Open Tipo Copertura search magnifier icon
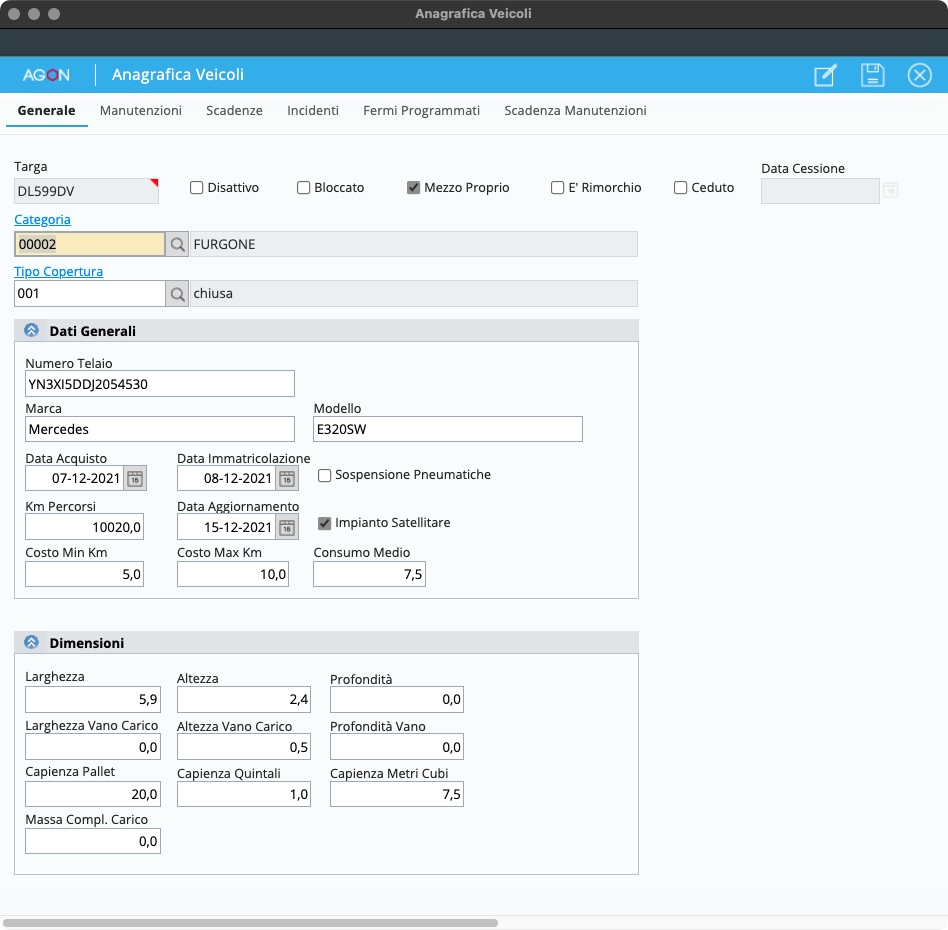The image size is (948, 930). pyautogui.click(x=177, y=294)
